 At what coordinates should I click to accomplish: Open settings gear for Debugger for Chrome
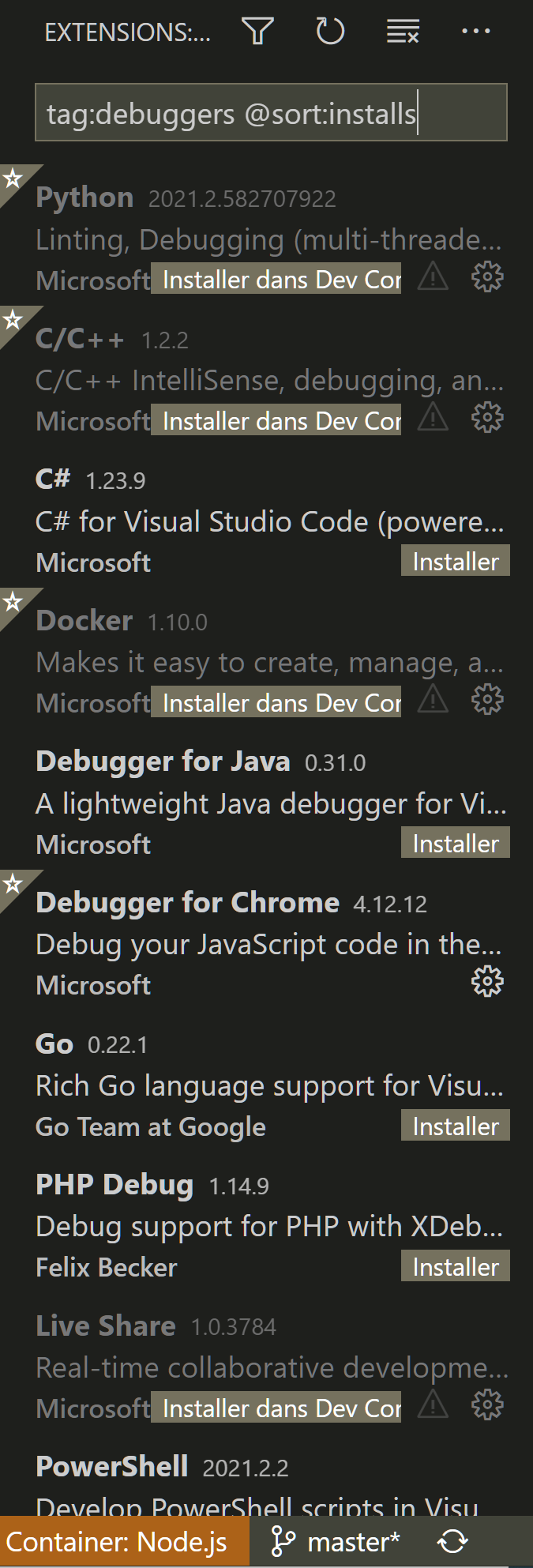486,982
